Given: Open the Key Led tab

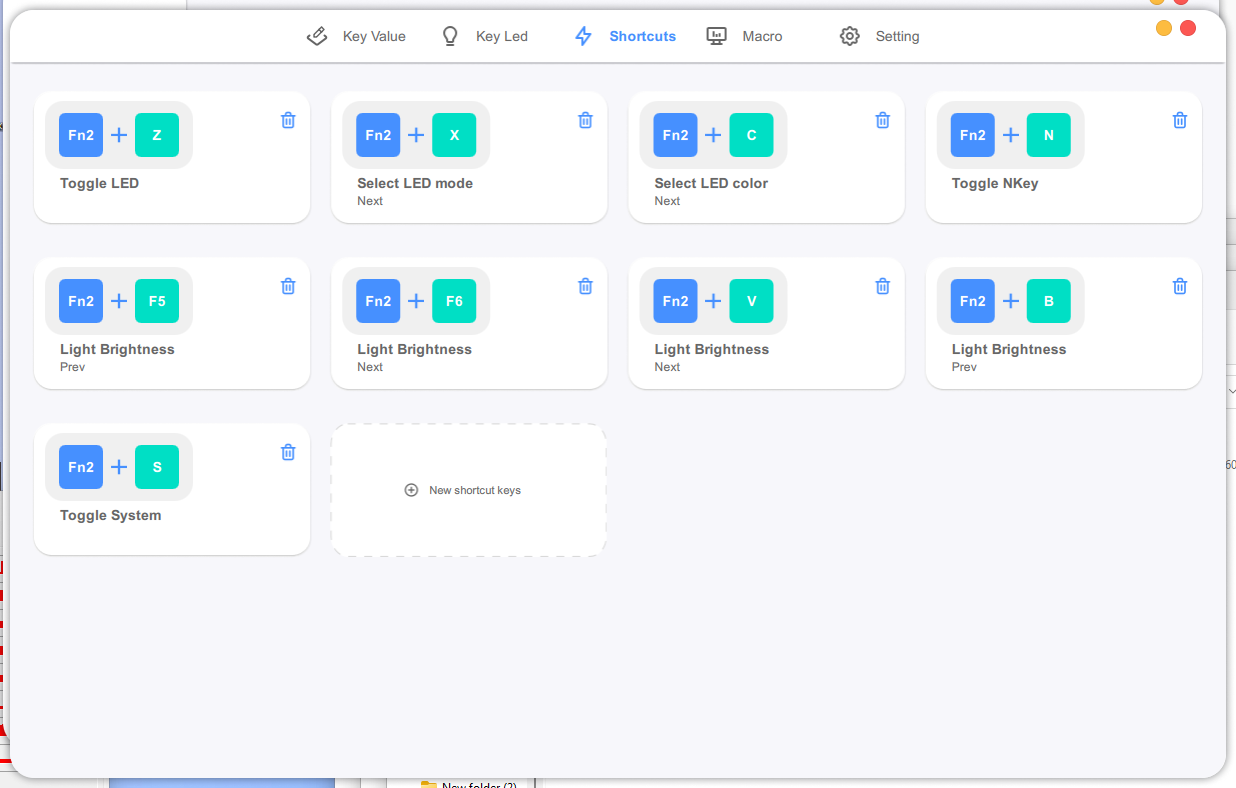Looking at the screenshot, I should click(x=485, y=36).
